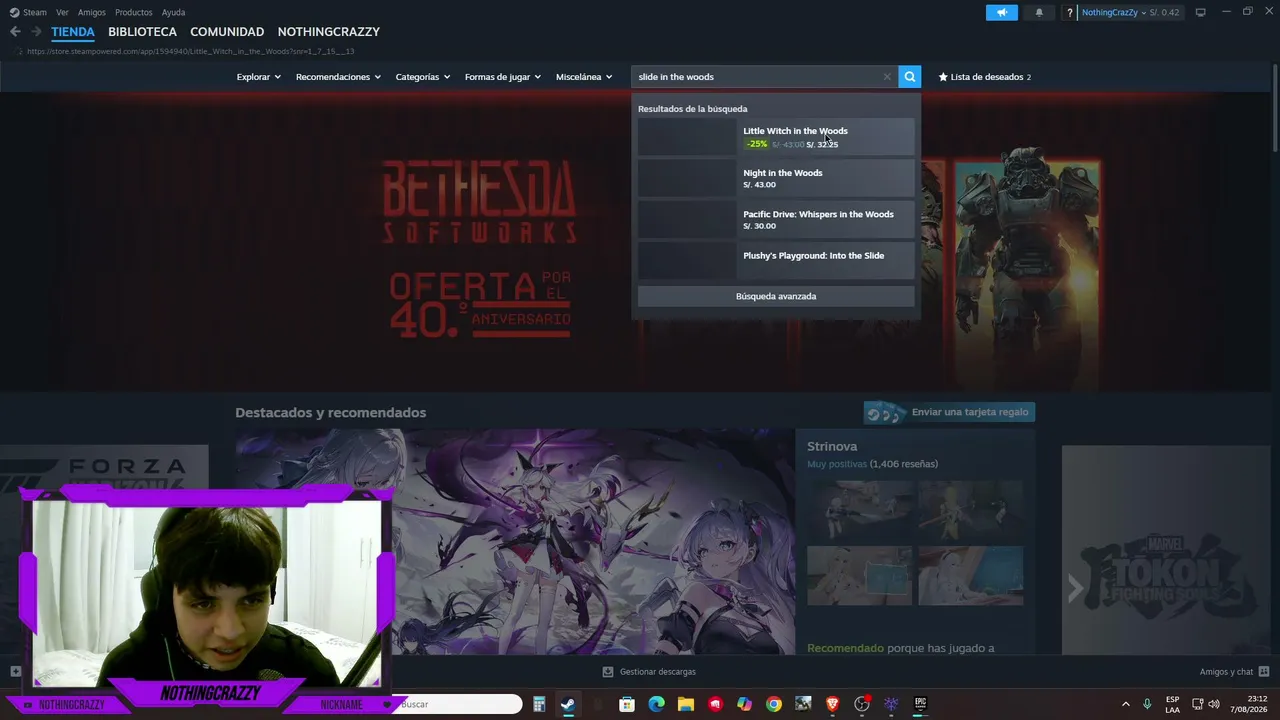Expand the Categorías dropdown
The width and height of the screenshot is (1280, 720).
[x=422, y=77]
